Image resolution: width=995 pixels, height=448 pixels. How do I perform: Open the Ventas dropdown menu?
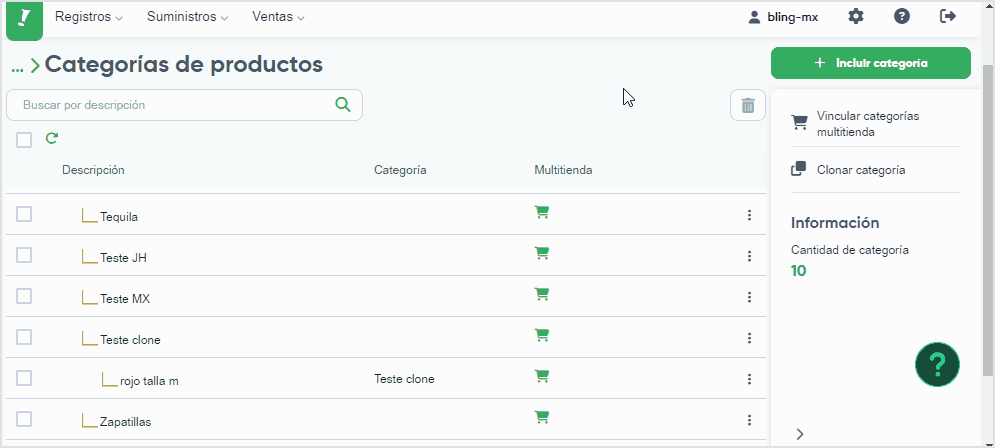click(279, 17)
